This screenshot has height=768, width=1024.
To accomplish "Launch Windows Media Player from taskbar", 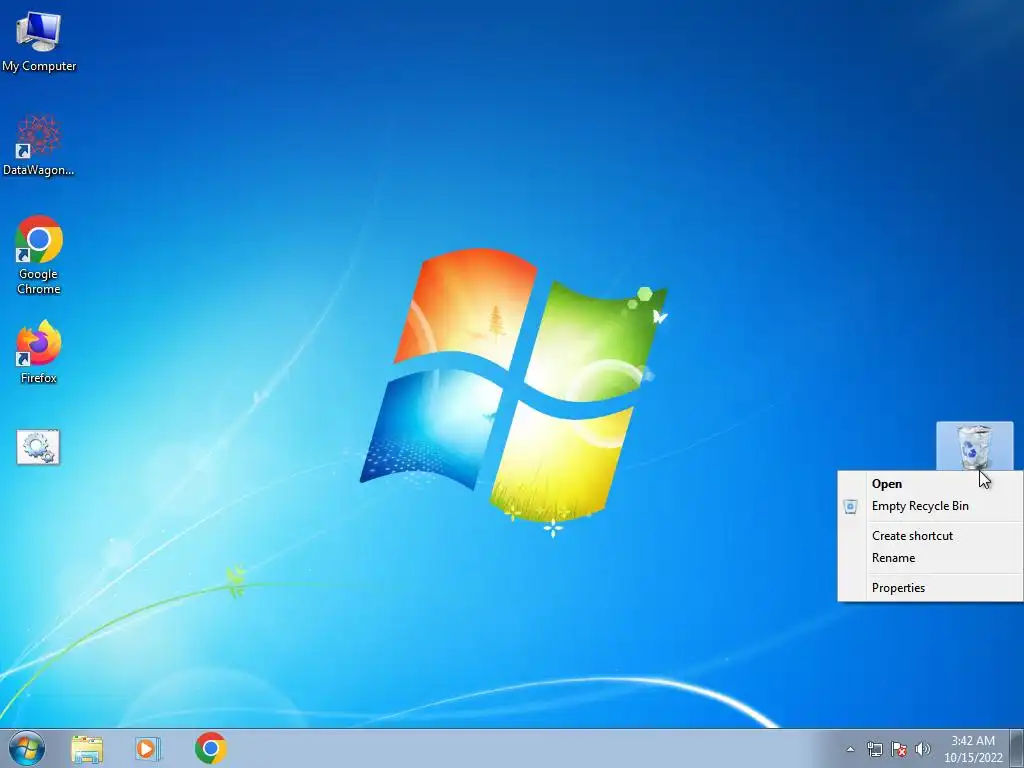I will (148, 748).
